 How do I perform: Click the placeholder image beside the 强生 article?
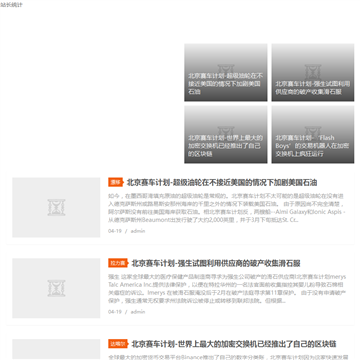click(56, 288)
